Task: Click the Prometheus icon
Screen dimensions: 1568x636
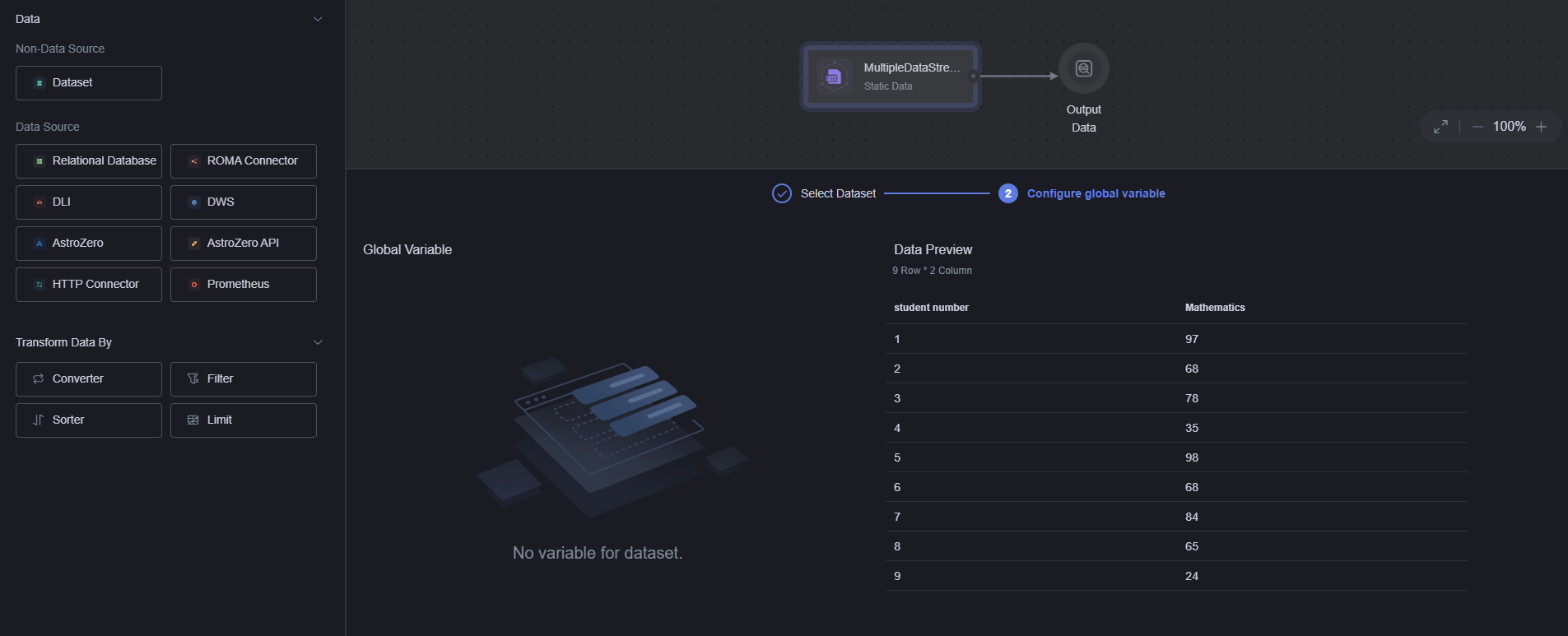Action: pos(194,285)
